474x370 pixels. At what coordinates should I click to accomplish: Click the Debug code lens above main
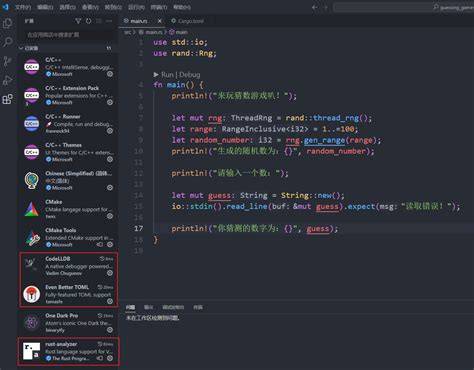pos(190,74)
